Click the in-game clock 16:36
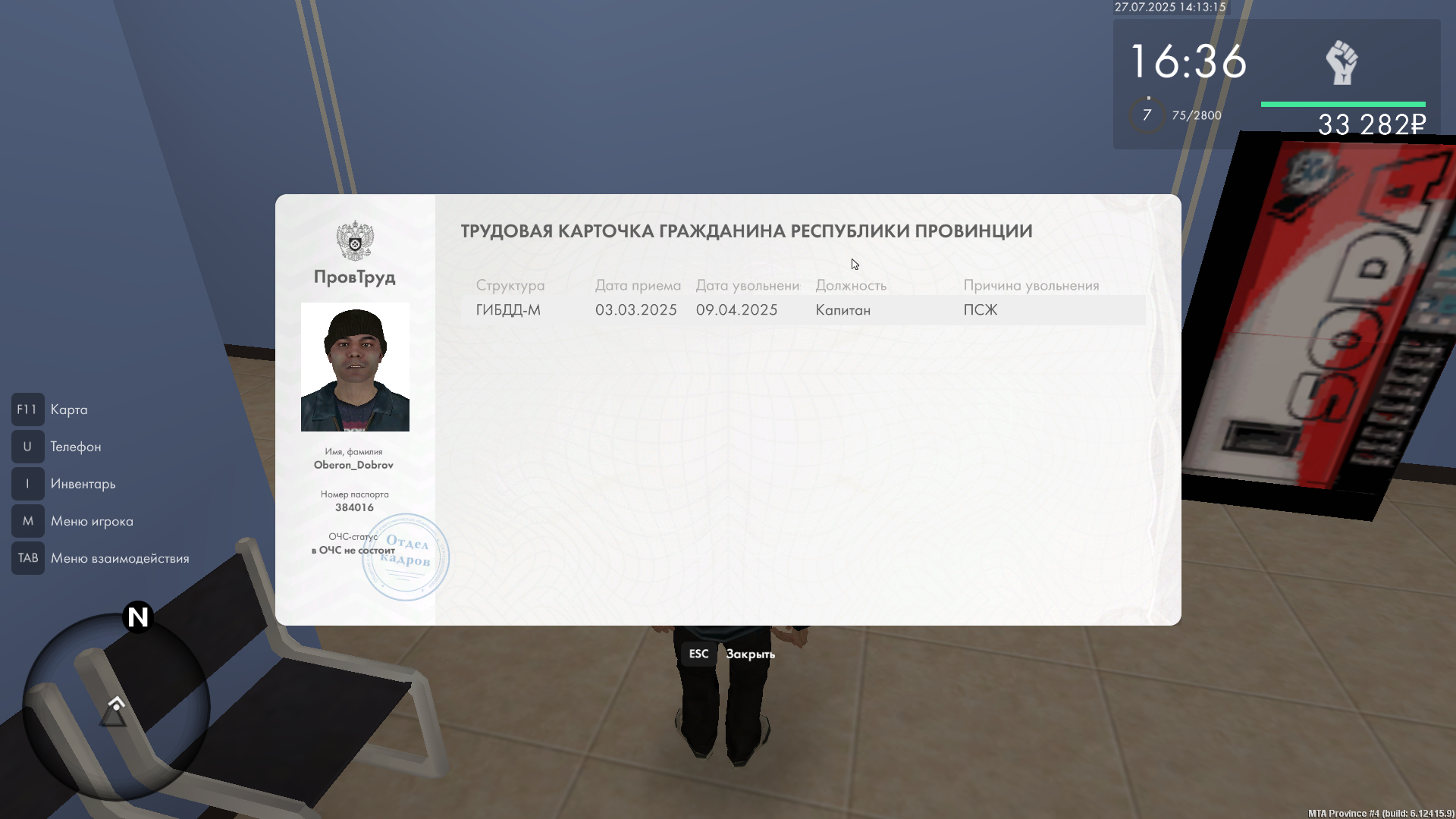 1189,61
